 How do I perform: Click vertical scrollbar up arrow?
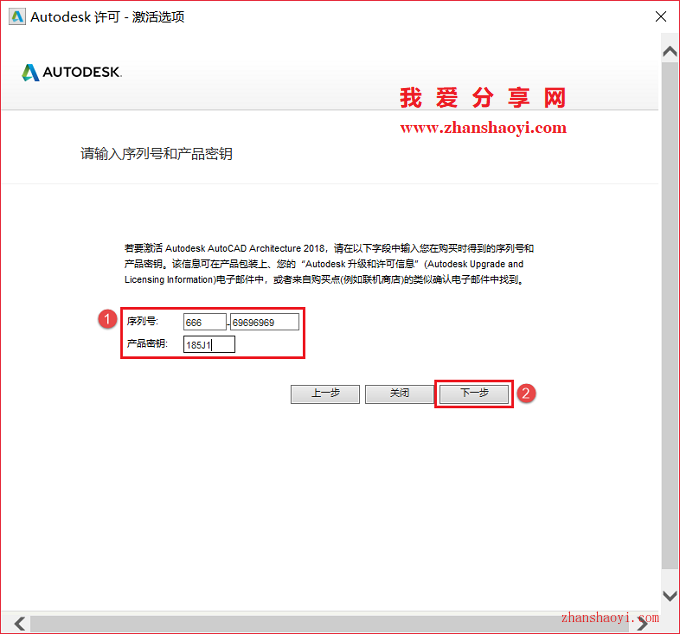[x=670, y=52]
